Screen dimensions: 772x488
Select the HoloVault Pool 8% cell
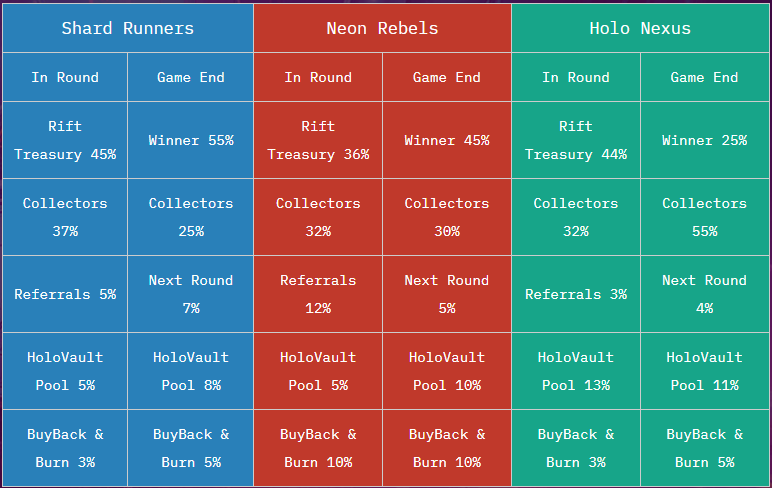pos(191,371)
